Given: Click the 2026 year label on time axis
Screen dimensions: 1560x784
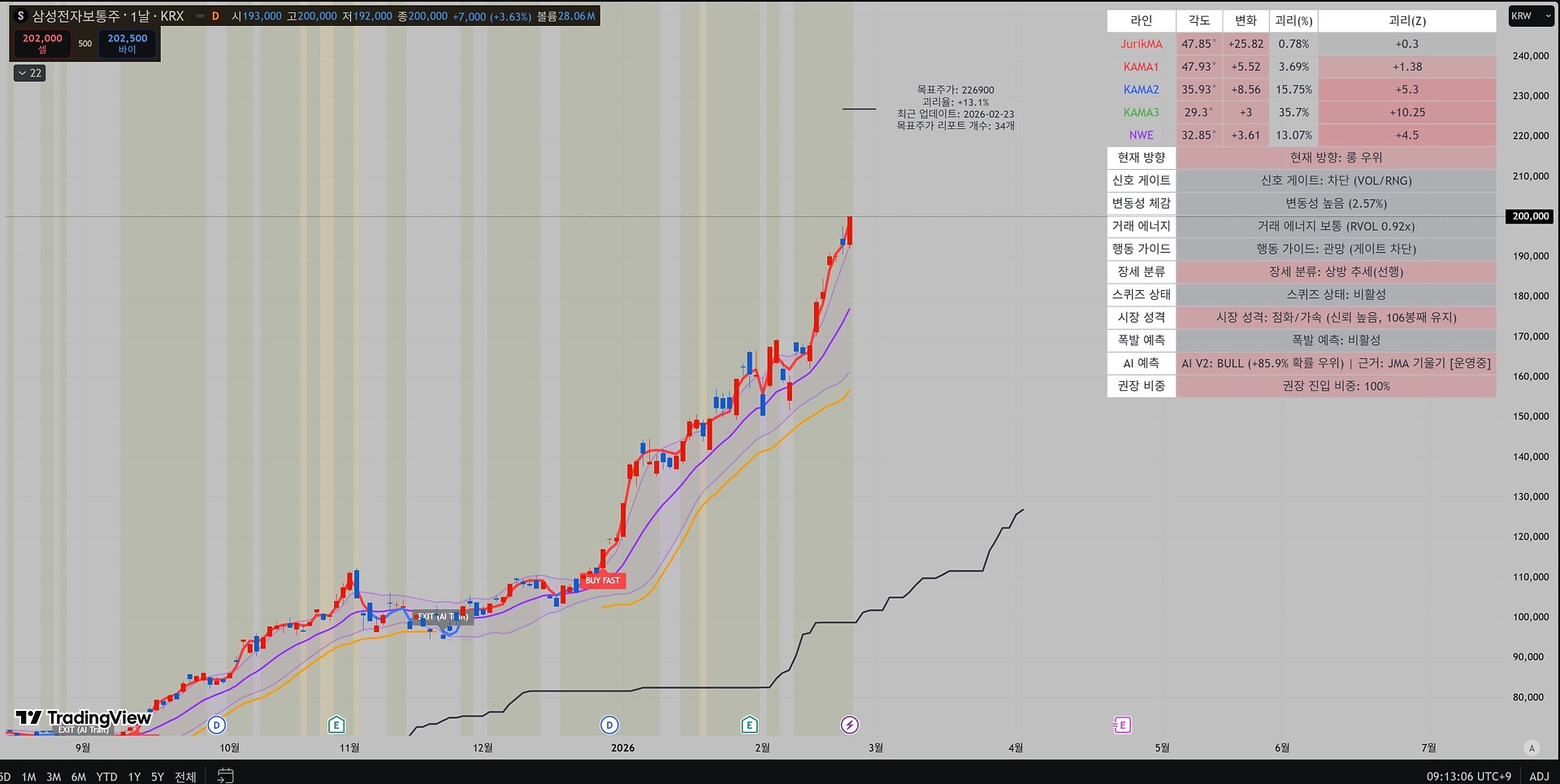Looking at the screenshot, I should (x=623, y=747).
